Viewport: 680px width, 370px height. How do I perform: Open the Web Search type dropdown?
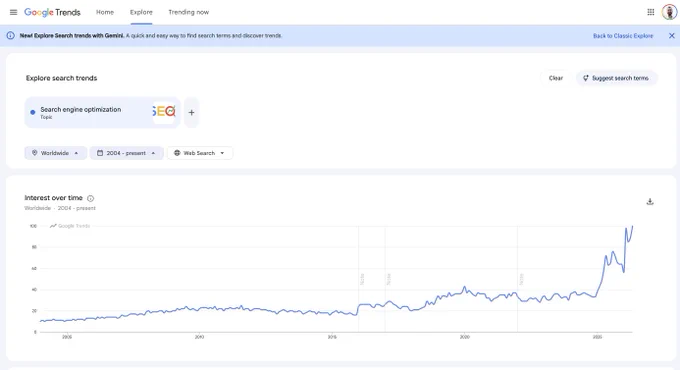pos(199,153)
